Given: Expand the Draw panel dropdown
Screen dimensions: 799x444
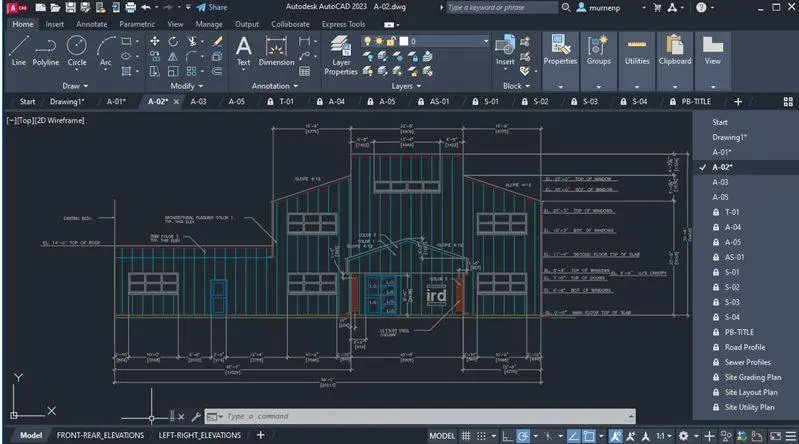Looking at the screenshot, I should [x=75, y=86].
